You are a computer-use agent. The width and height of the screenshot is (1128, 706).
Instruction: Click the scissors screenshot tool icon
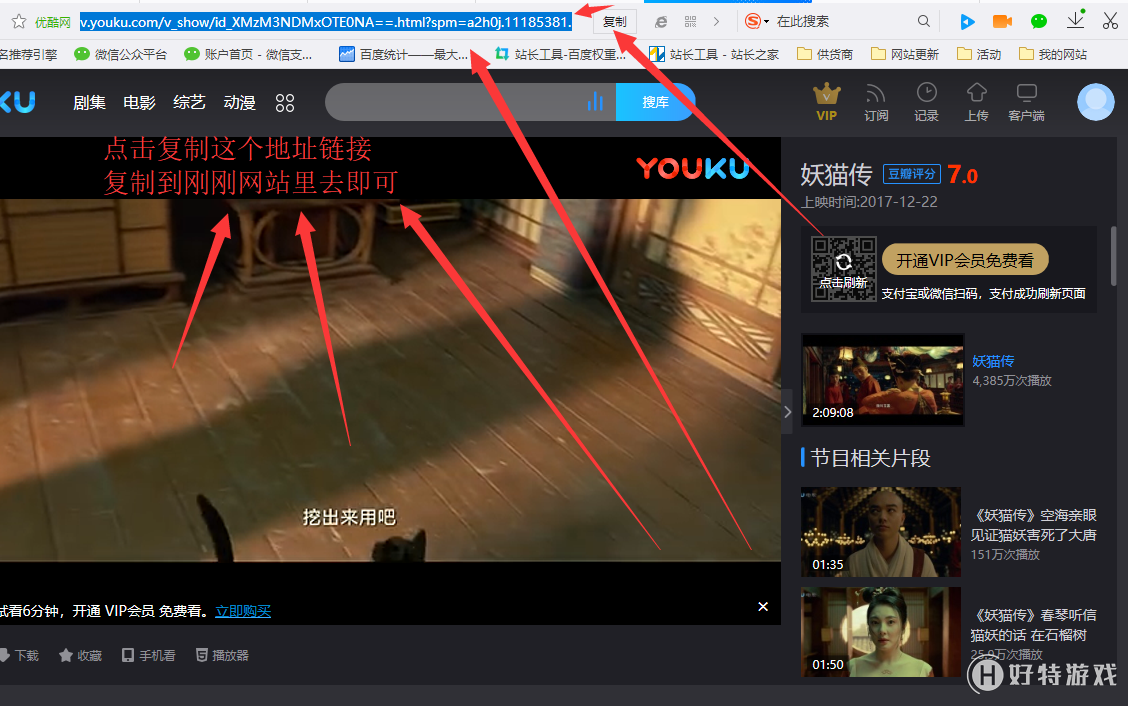point(1110,21)
